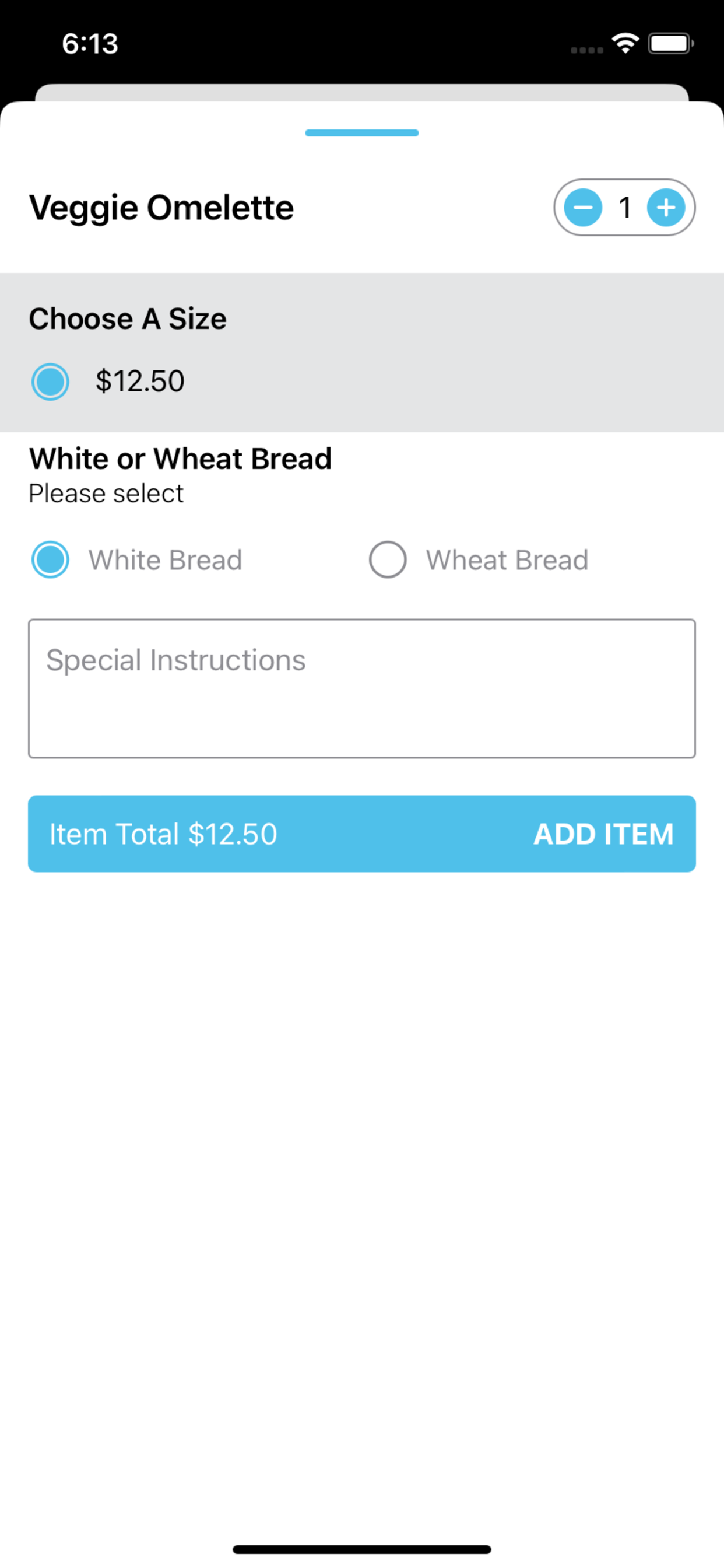The height and width of the screenshot is (1568, 724).
Task: Click the ADD ITEM button
Action: [x=603, y=834]
